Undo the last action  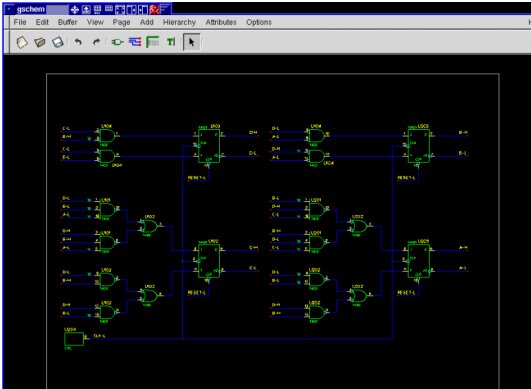(x=78, y=42)
